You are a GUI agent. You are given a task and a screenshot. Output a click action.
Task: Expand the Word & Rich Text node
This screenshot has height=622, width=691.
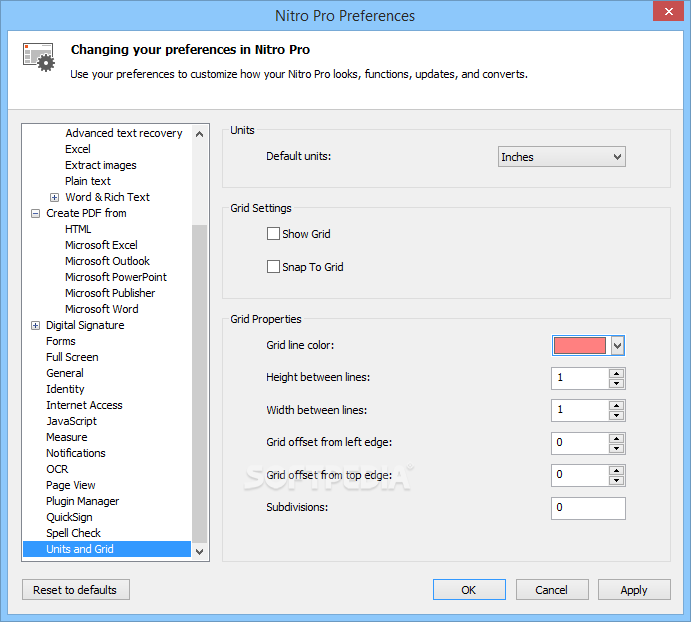(54, 197)
